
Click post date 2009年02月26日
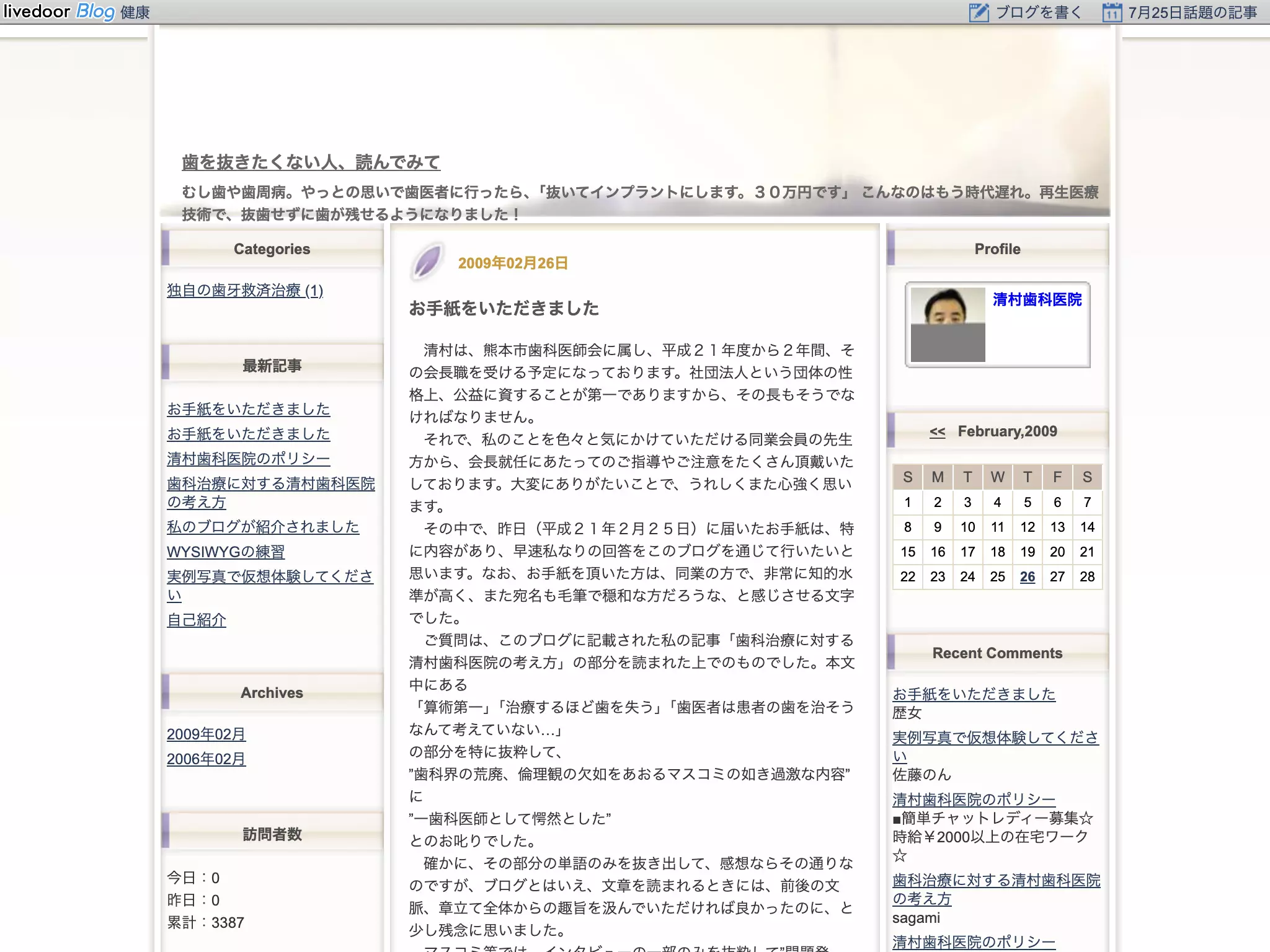coord(513,263)
